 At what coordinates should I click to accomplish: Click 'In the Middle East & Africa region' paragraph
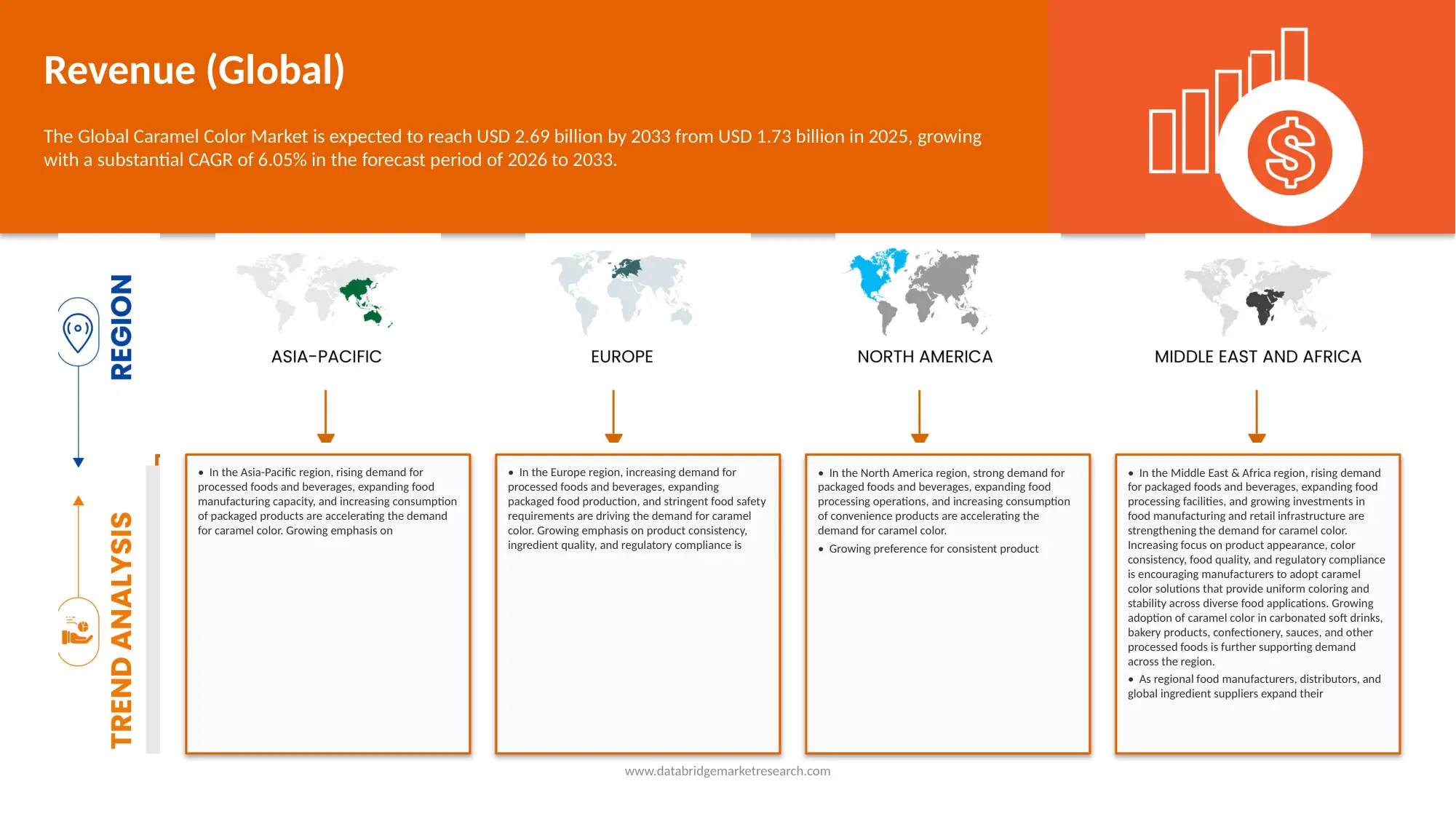(1257, 567)
